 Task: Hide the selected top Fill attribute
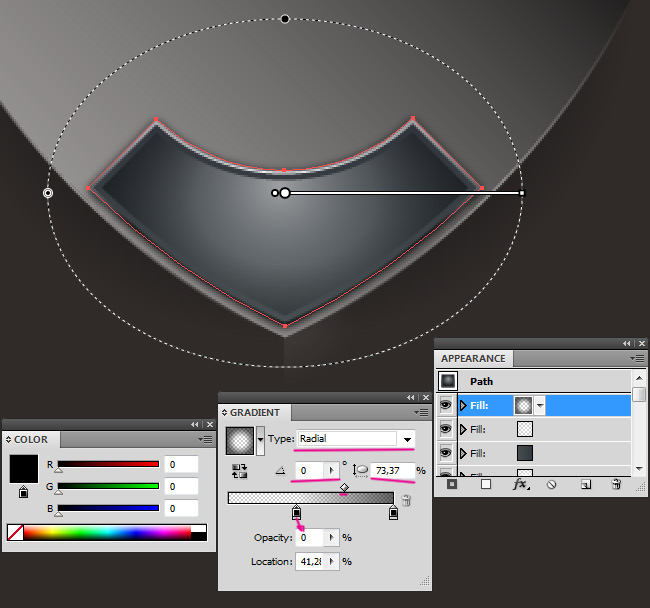point(447,405)
